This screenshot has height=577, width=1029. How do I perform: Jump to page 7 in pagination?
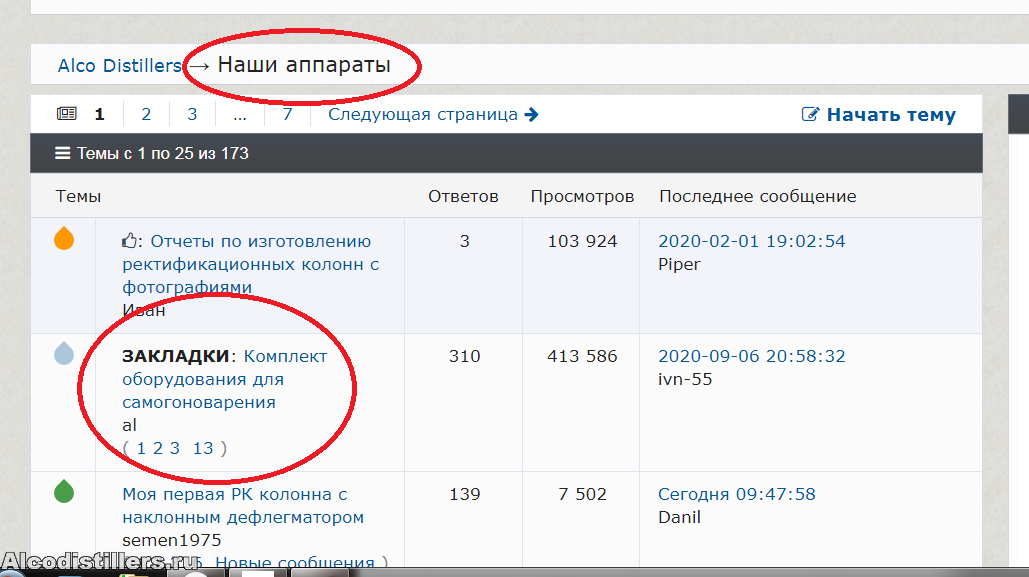287,114
